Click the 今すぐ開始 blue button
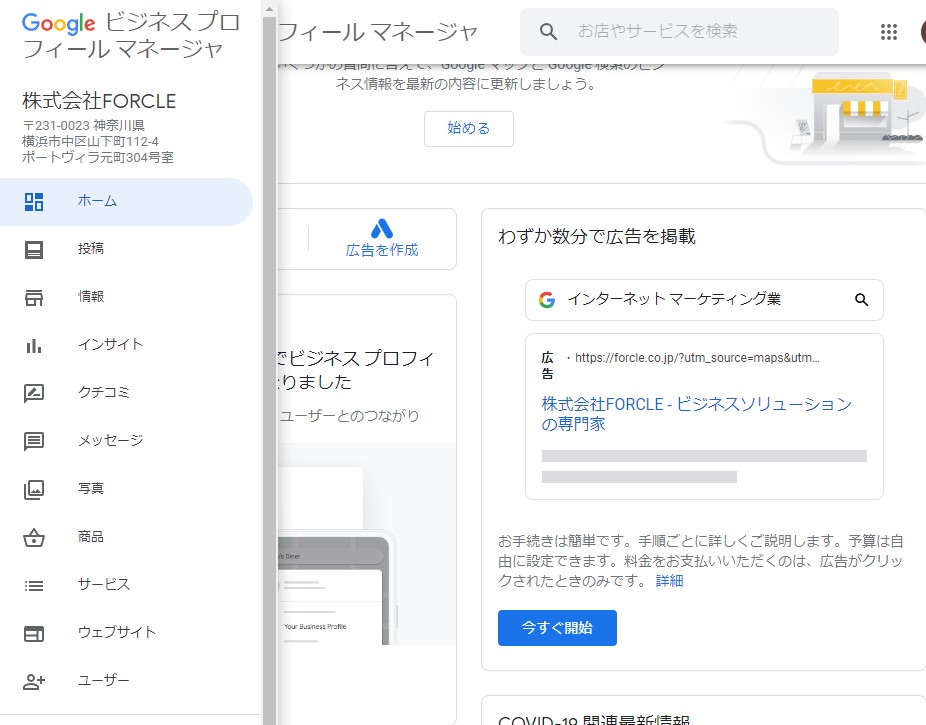926x725 pixels. pyautogui.click(x=557, y=628)
